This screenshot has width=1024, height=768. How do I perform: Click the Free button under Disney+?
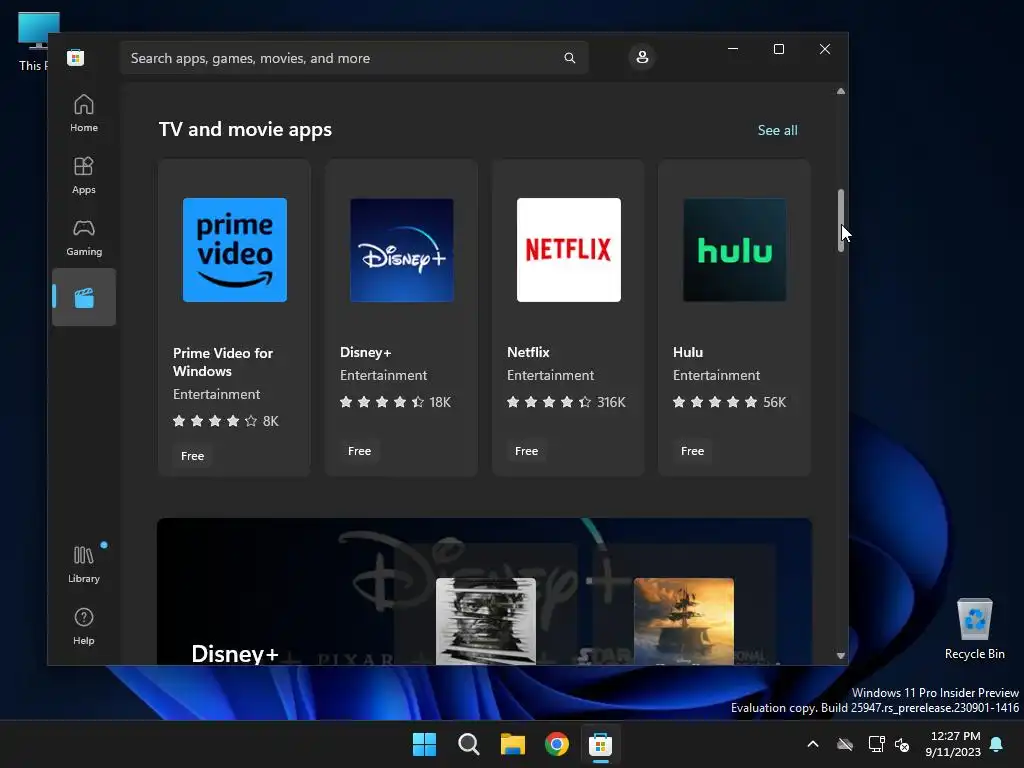(359, 451)
